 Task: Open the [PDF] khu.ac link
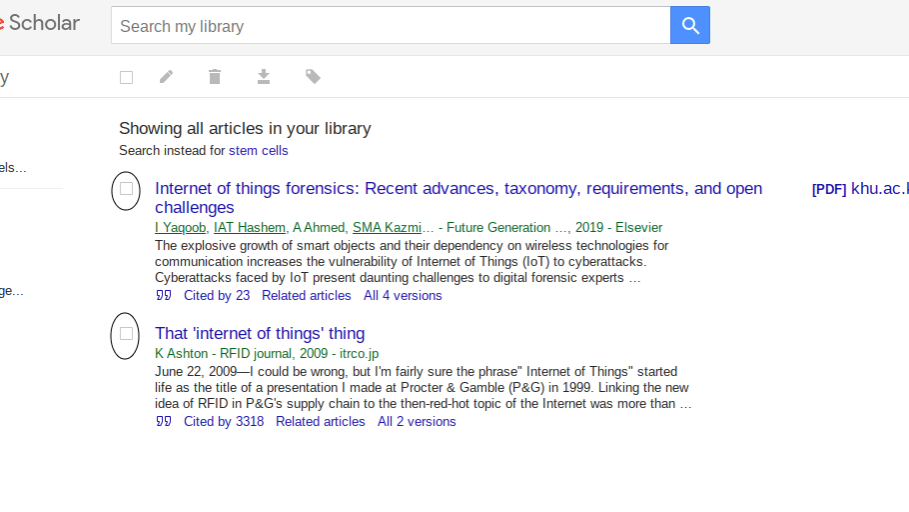(x=860, y=189)
